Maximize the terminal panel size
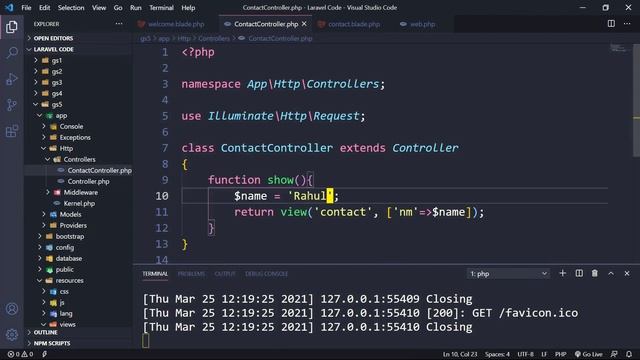Screen dimensions: 640x360 611,273
